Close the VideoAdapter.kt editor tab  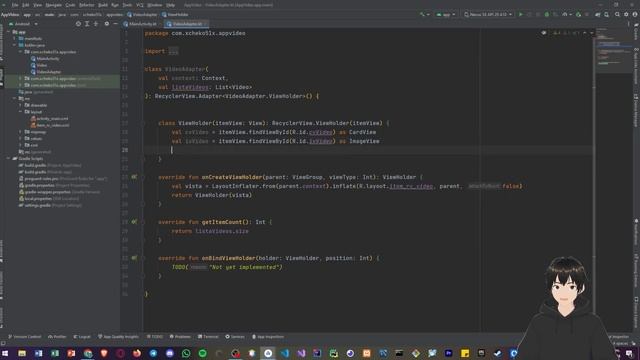[205, 24]
